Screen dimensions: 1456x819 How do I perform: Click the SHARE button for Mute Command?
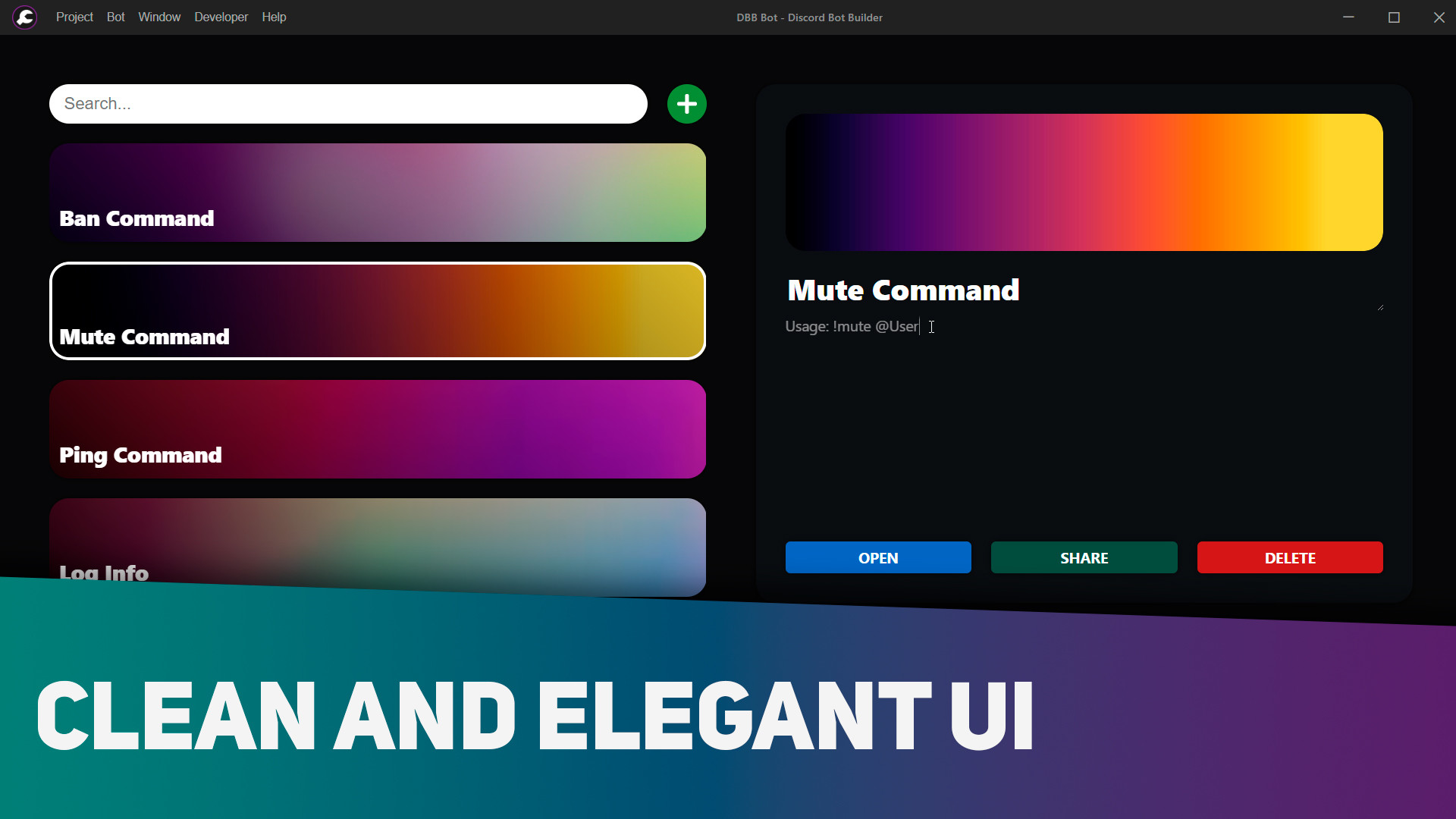tap(1083, 558)
